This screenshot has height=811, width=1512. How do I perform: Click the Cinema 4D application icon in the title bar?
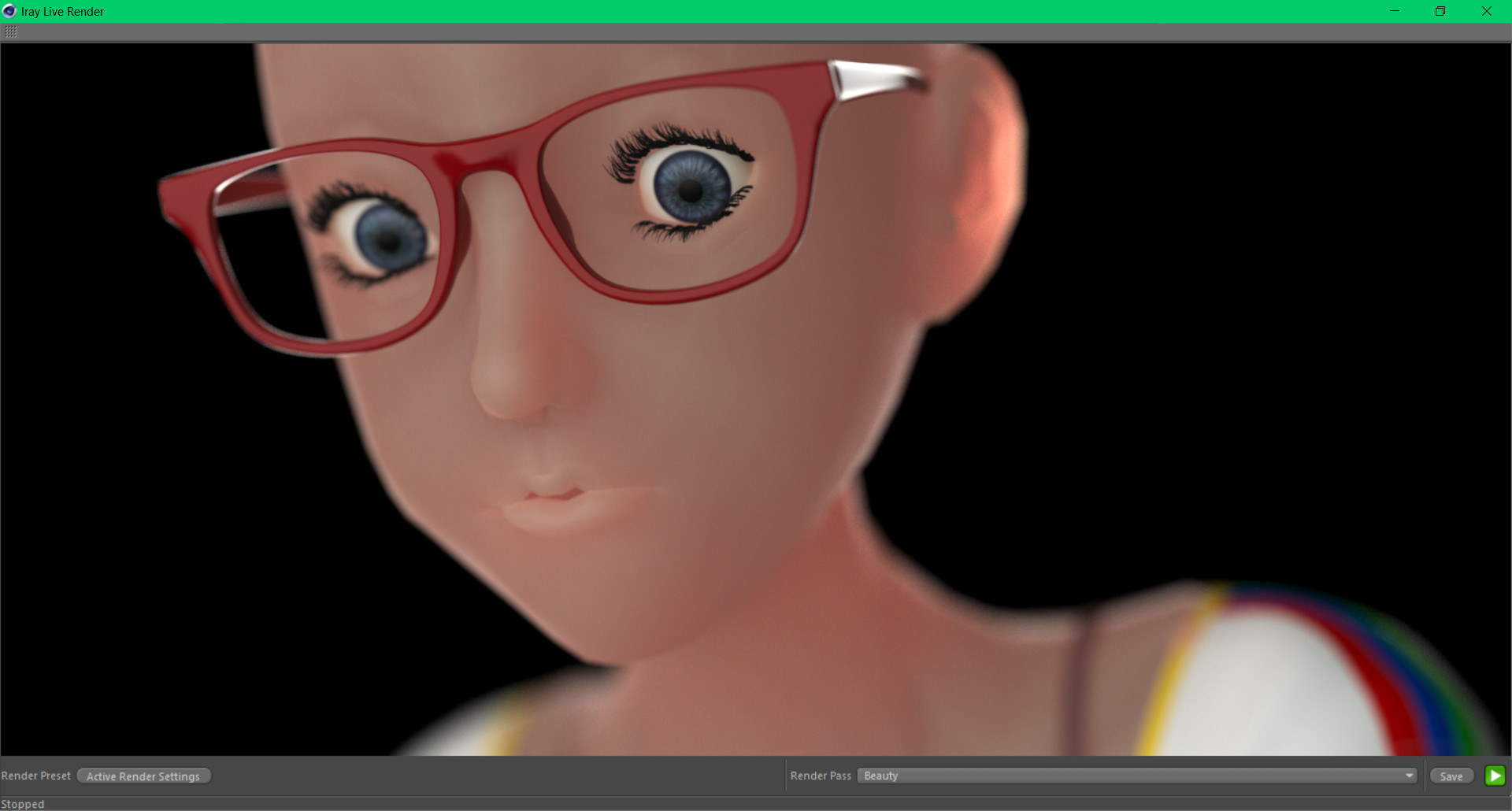pos(9,11)
